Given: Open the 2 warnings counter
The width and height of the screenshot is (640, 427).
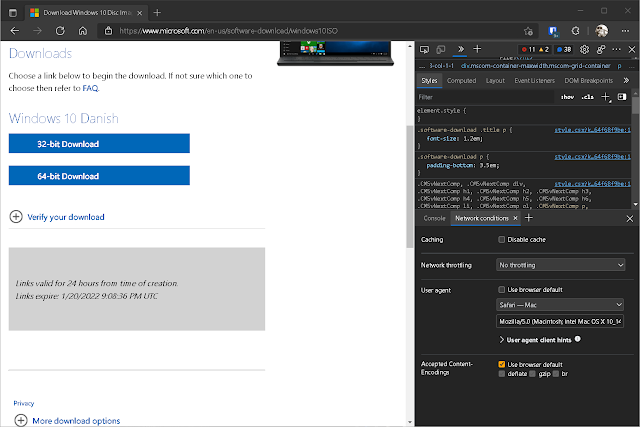Looking at the screenshot, I should pyautogui.click(x=544, y=49).
